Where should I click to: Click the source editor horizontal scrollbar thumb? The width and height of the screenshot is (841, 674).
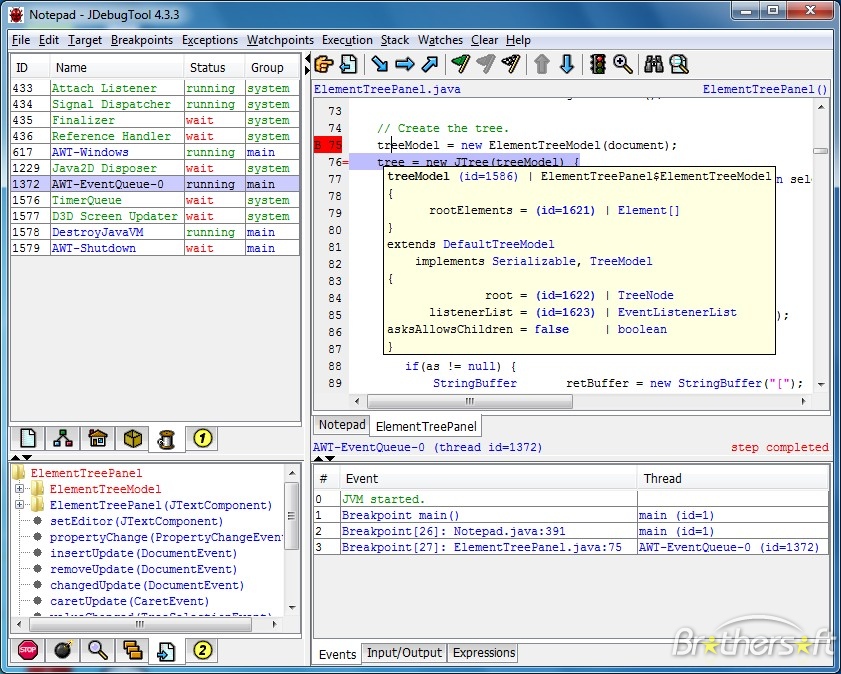point(470,401)
